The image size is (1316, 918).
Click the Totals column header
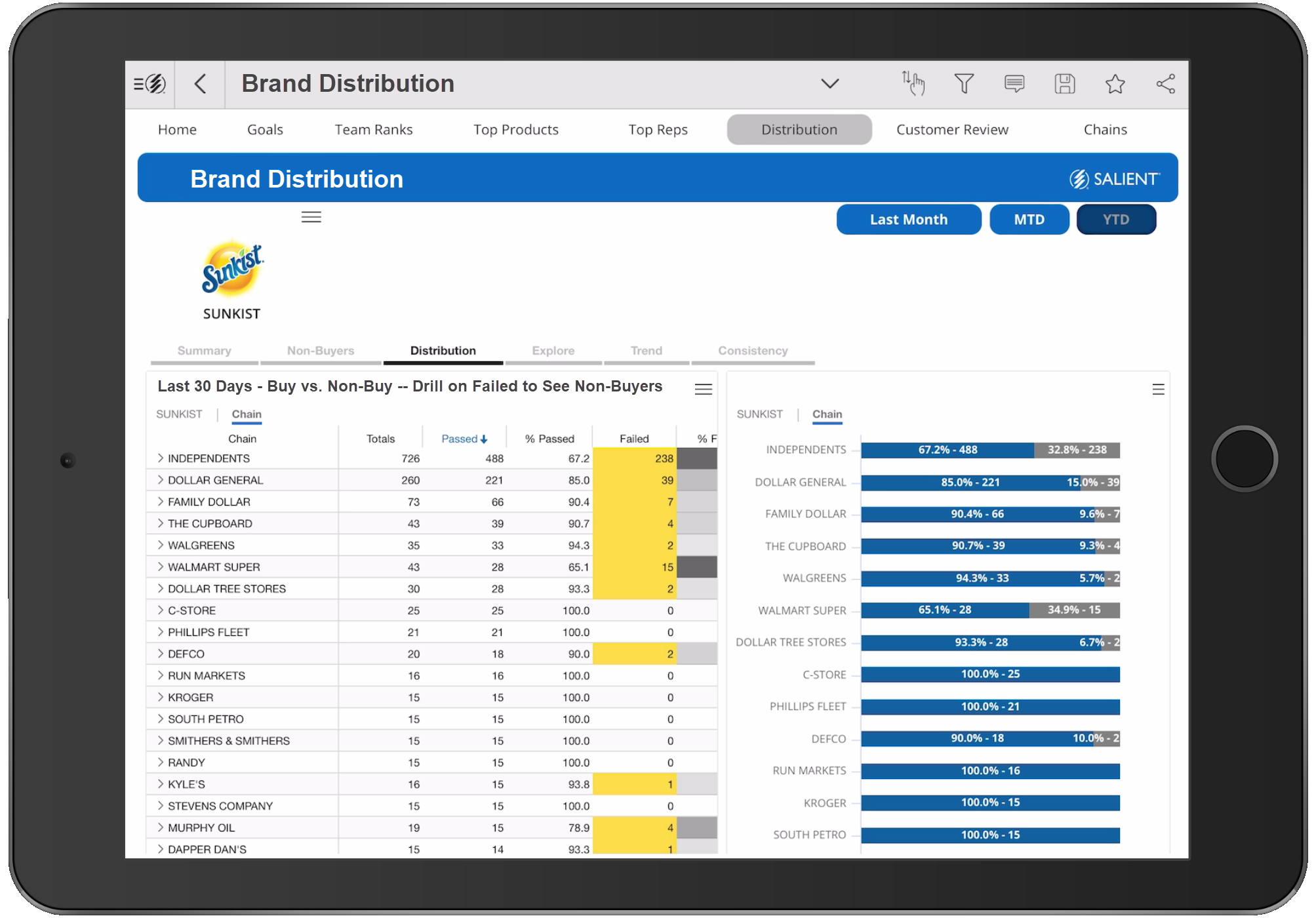[x=380, y=439]
